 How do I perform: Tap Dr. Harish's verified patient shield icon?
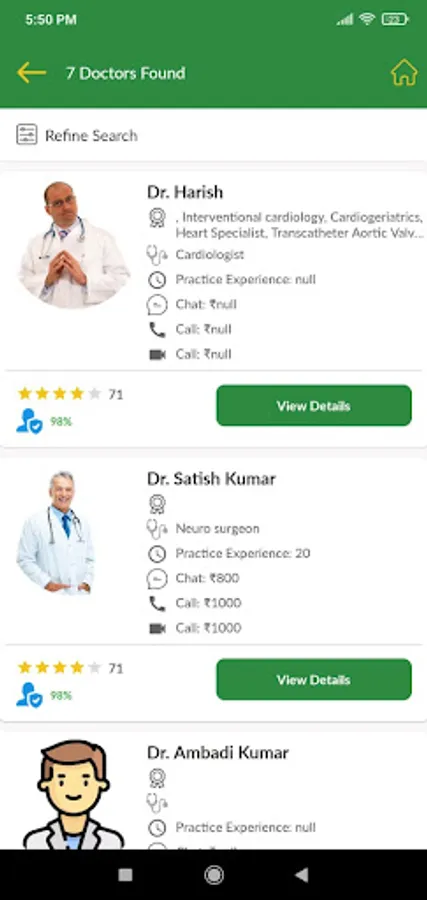(29, 421)
